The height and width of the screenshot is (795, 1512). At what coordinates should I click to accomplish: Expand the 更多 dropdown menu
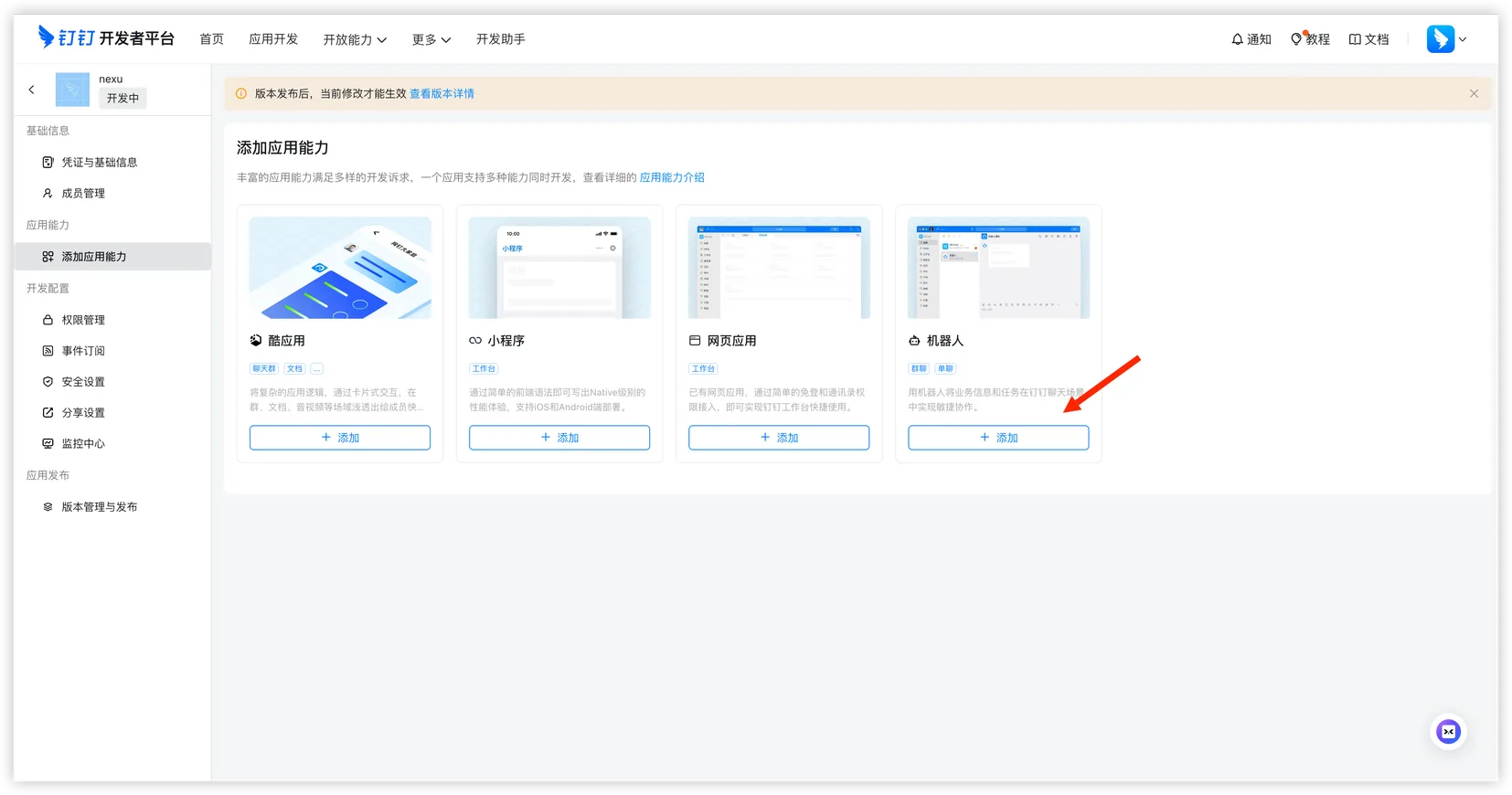pyautogui.click(x=431, y=39)
